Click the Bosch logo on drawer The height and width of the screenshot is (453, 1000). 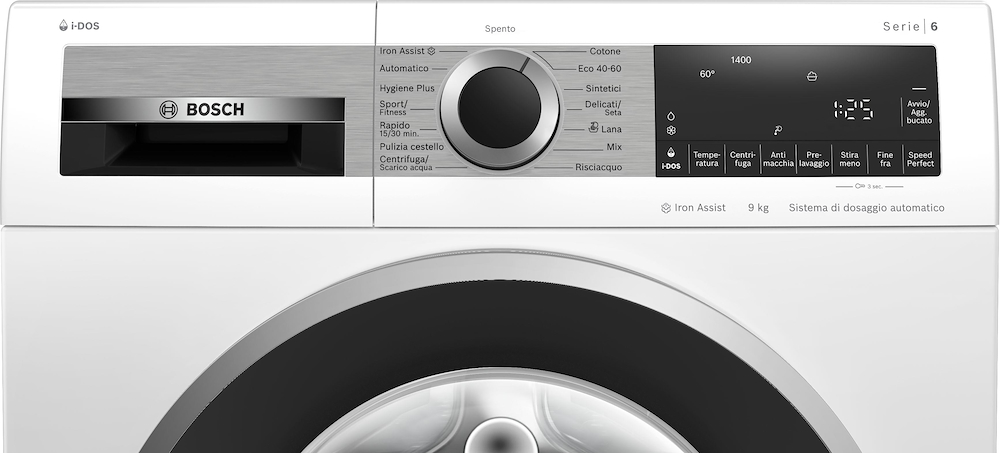pyautogui.click(x=202, y=109)
